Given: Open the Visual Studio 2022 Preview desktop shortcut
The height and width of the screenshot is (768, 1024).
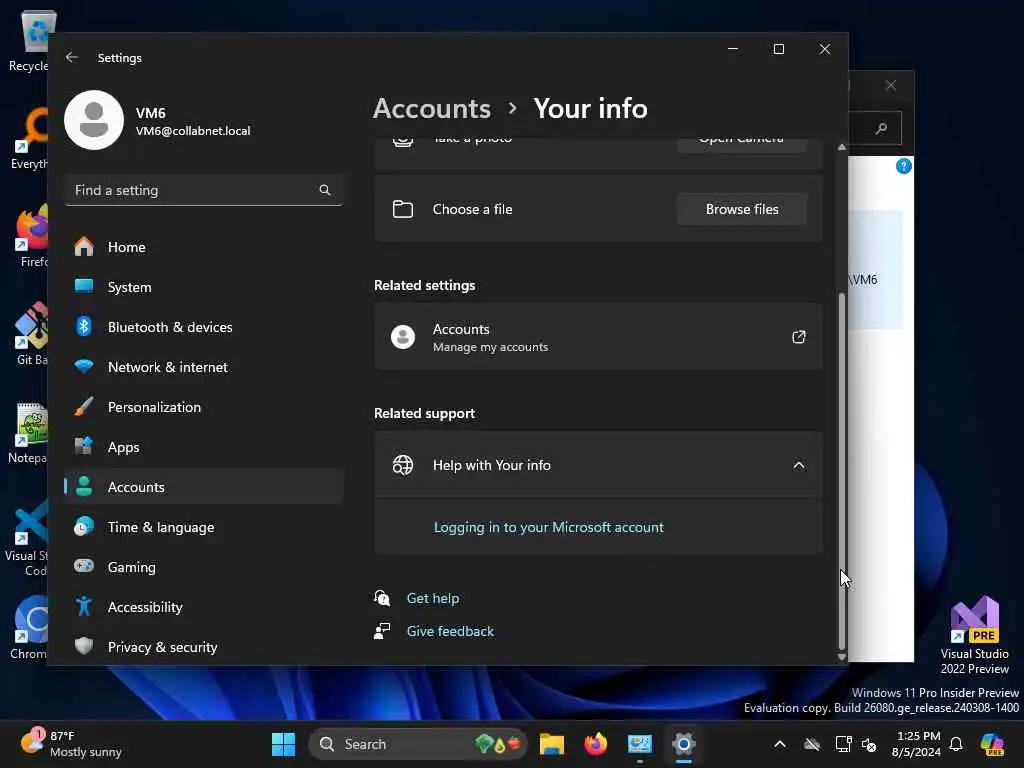Looking at the screenshot, I should [x=974, y=635].
